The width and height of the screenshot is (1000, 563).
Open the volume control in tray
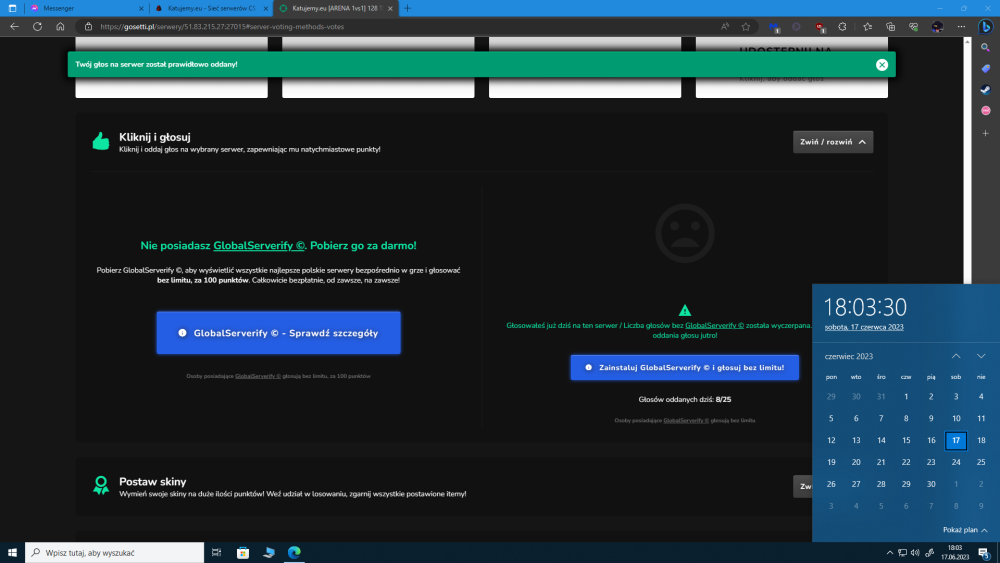pos(915,553)
